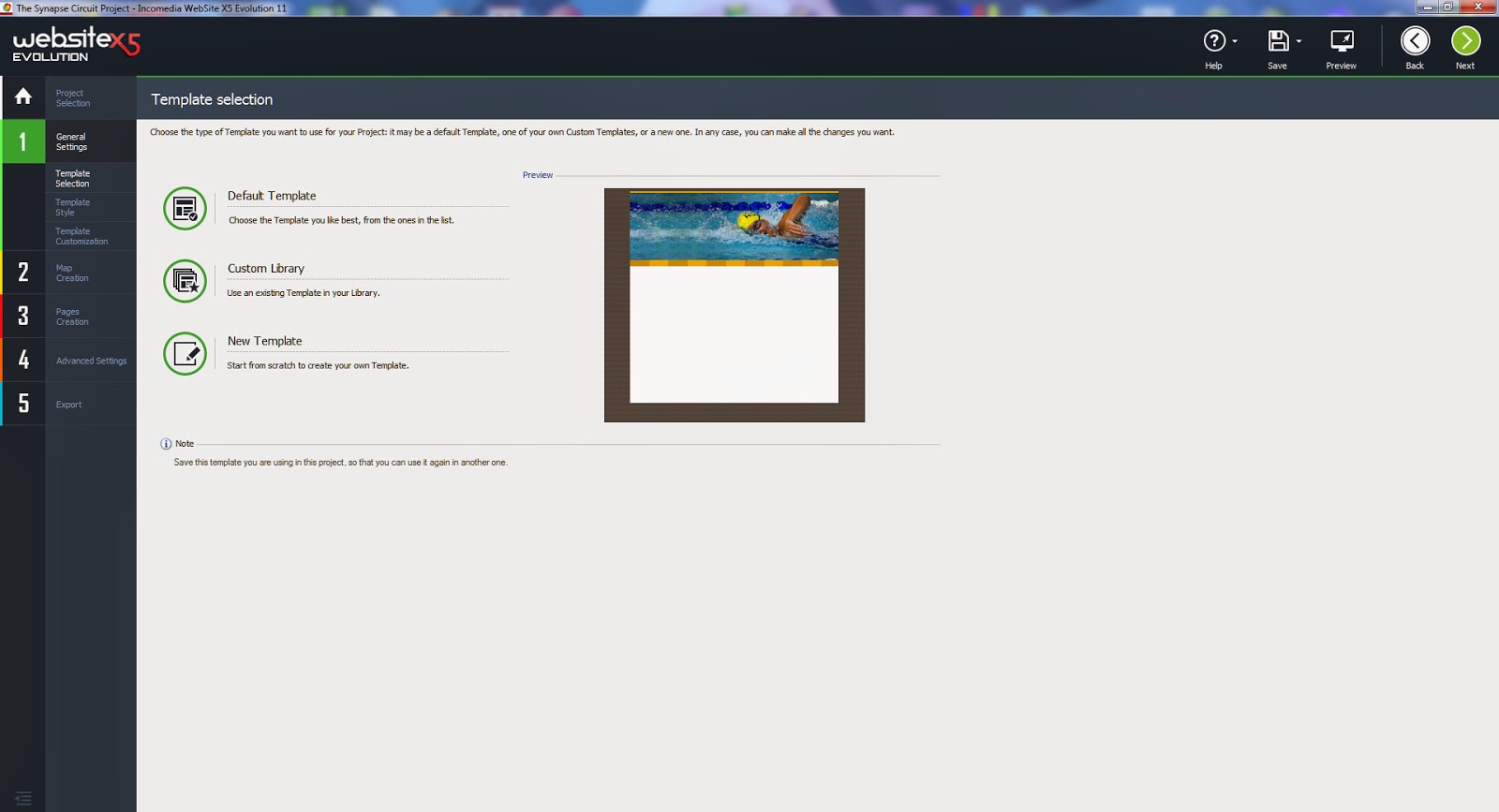Click the Custom Library round icon
The height and width of the screenshot is (812, 1499).
click(185, 281)
